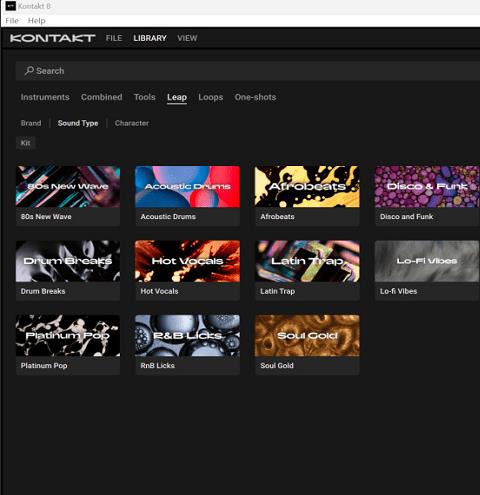
Task: Open the 80s New Wave thumbnail
Action: pyautogui.click(x=68, y=187)
